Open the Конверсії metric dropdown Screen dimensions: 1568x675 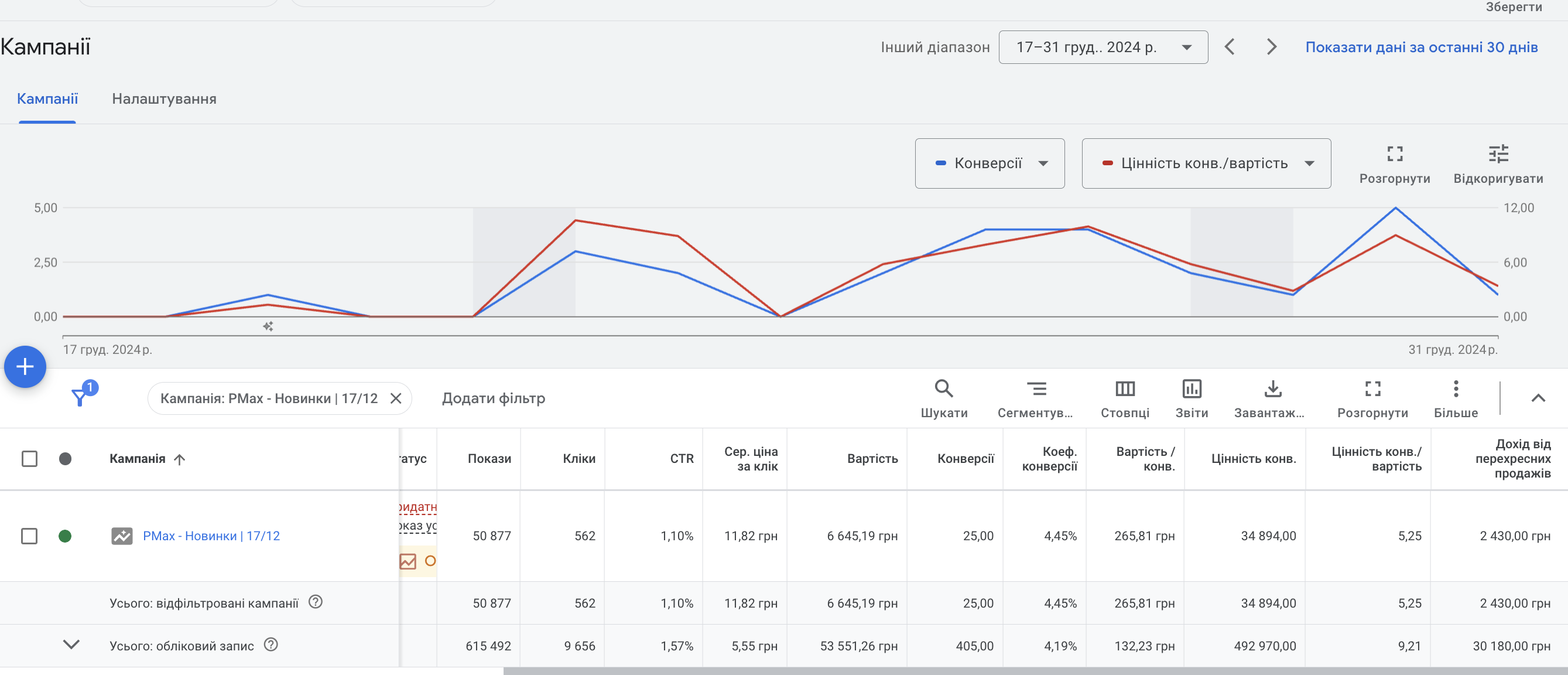pyautogui.click(x=990, y=163)
